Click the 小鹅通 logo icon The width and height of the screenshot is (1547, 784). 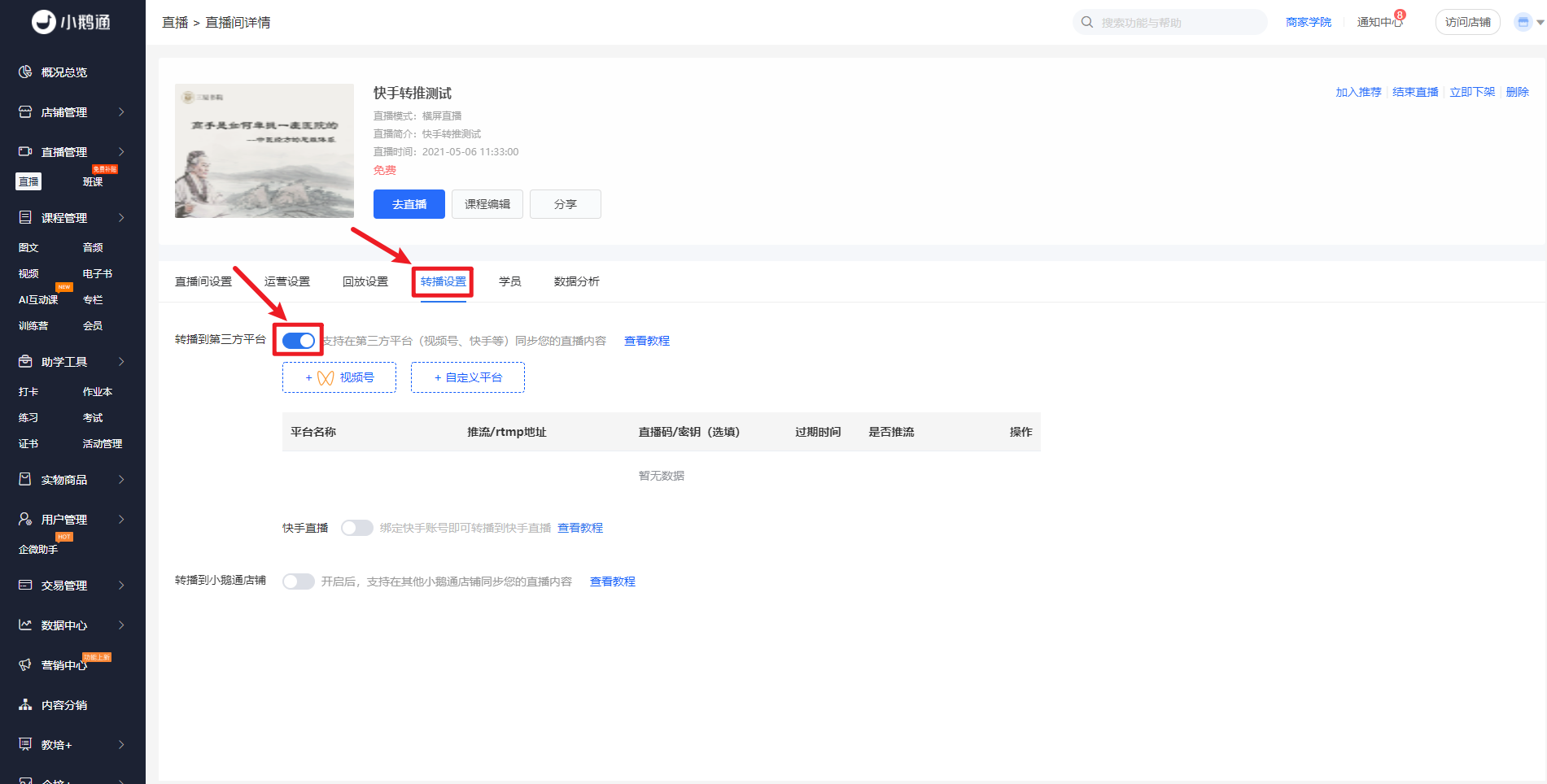44,22
